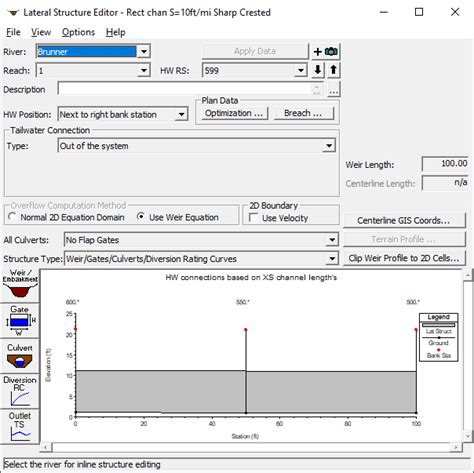474x473 pixels.
Task: Open the Weir / Embankment editor
Action: tap(20, 285)
